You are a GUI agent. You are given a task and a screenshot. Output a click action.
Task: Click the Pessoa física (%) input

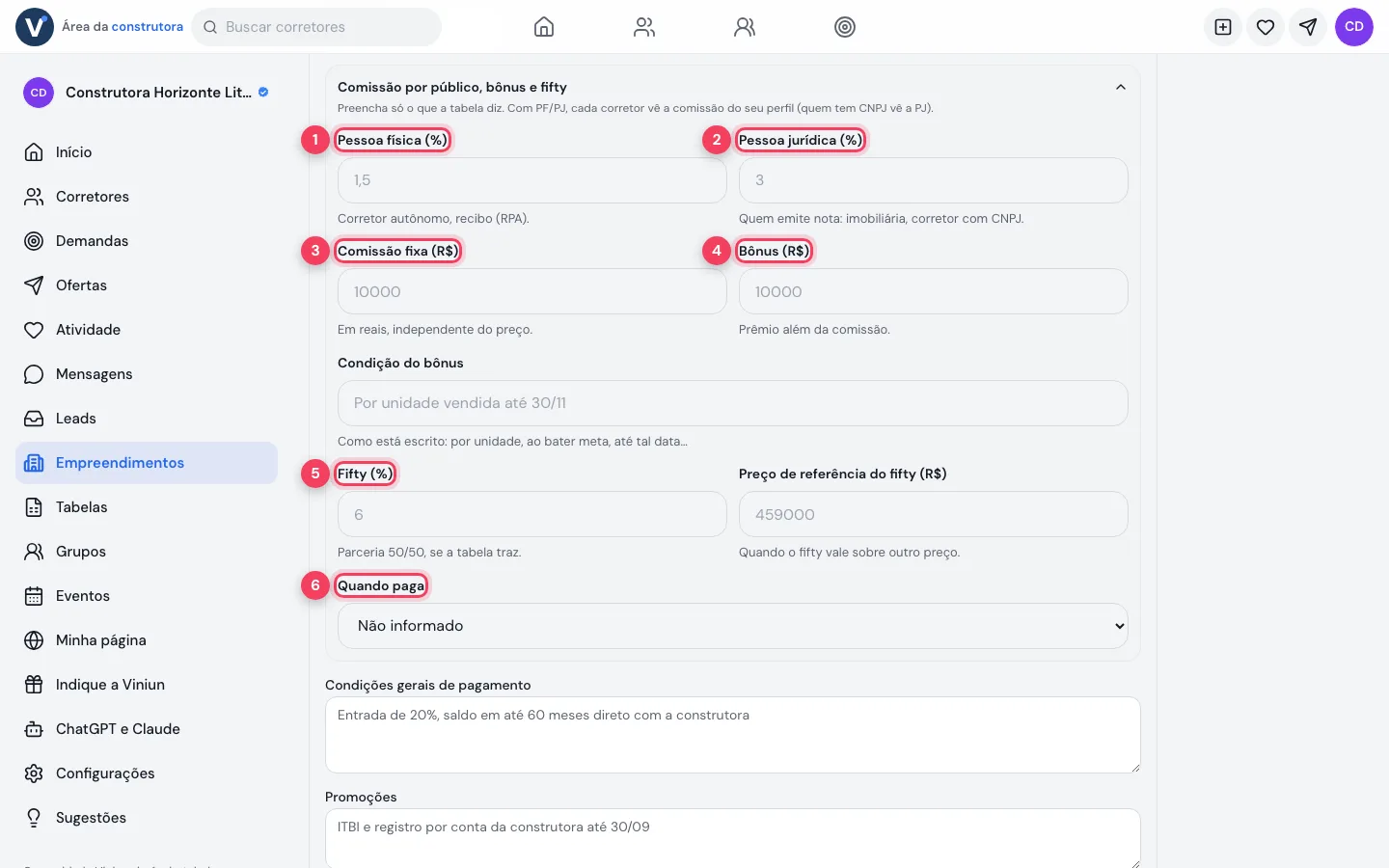point(532,180)
